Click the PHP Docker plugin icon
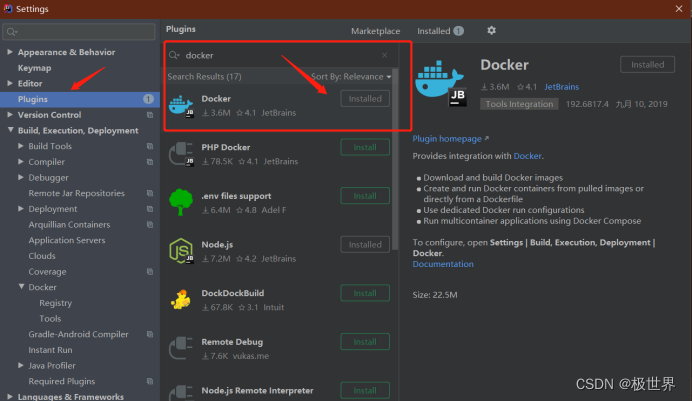This screenshot has height=401, width=692. (x=181, y=154)
